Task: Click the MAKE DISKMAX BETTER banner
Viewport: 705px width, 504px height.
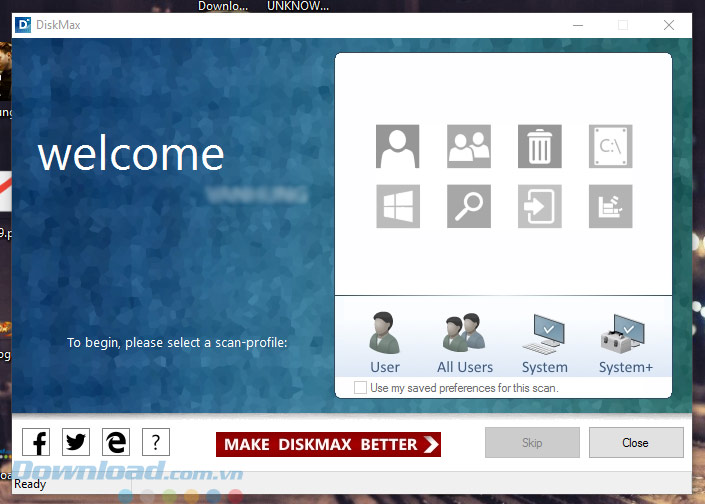Action: [x=328, y=444]
